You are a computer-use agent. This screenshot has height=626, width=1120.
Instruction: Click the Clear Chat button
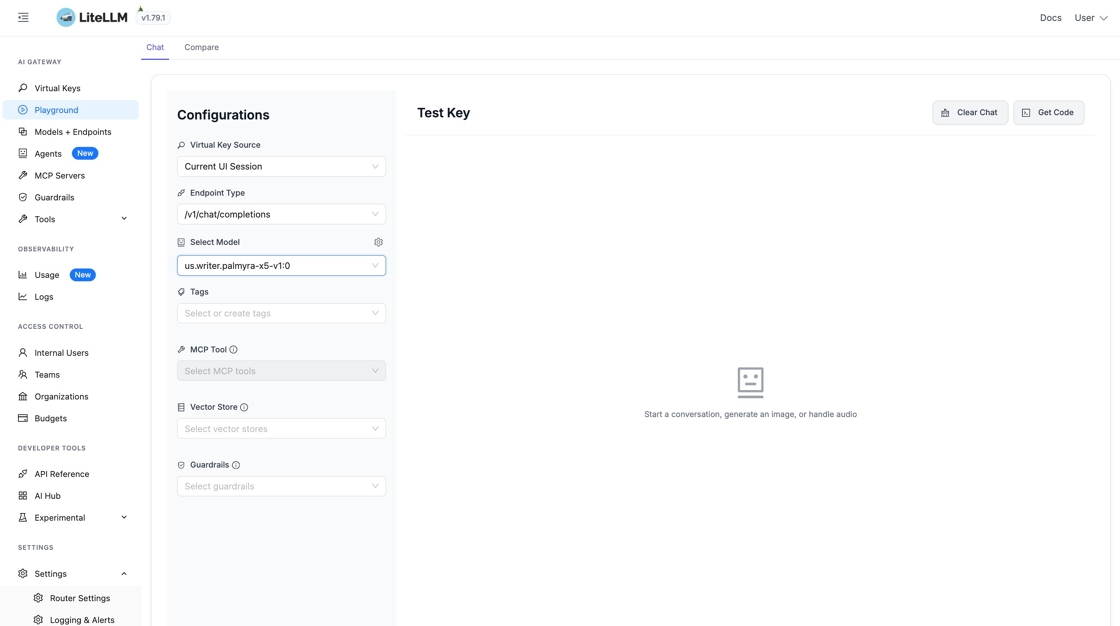click(x=970, y=112)
